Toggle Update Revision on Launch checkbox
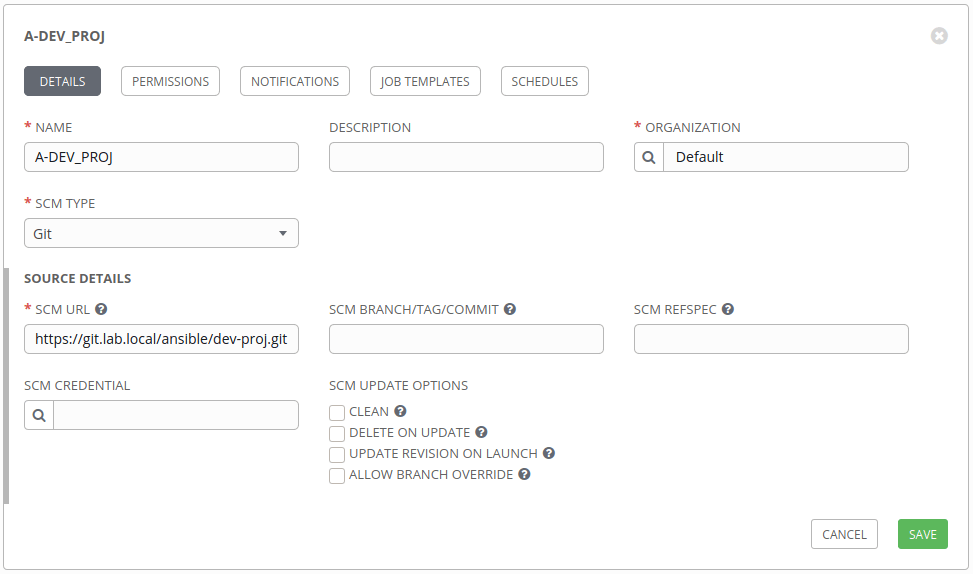The image size is (973, 574). point(337,454)
